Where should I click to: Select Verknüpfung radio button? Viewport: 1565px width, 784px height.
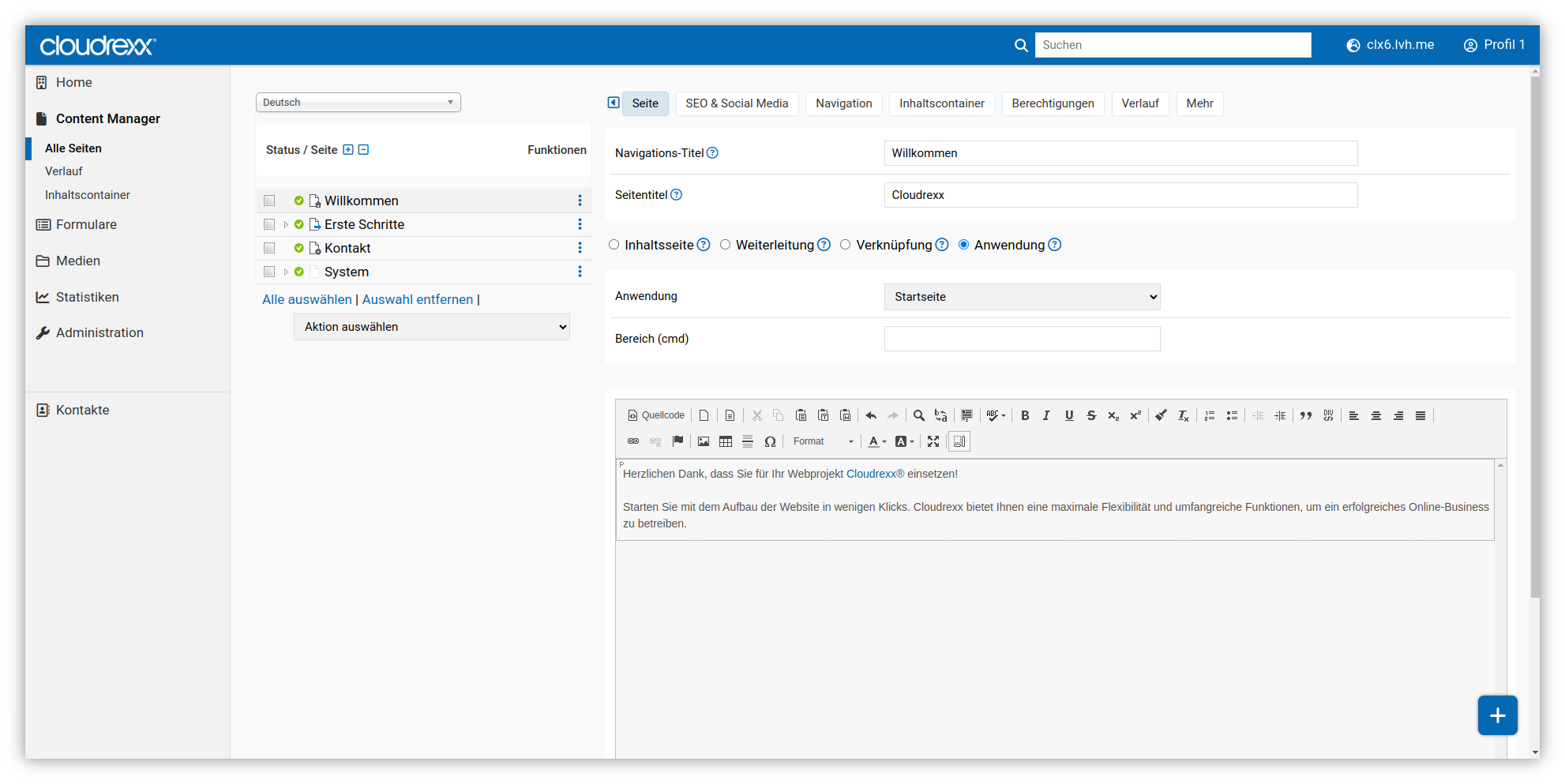[845, 245]
